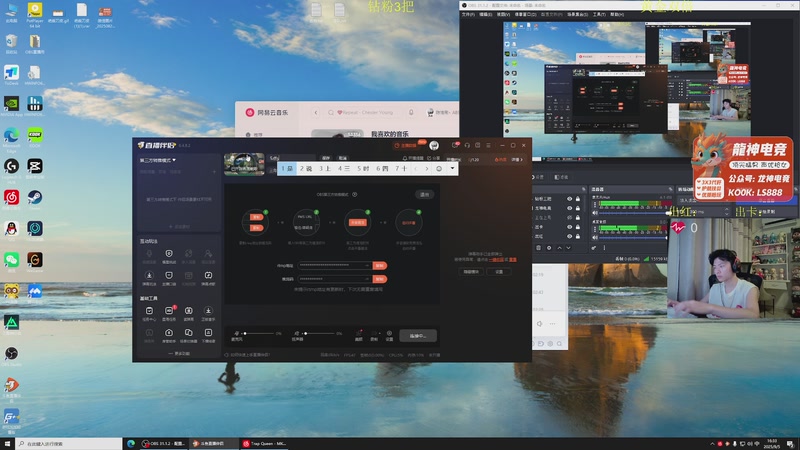Go back in NetEase Cloud Music window
The width and height of the screenshot is (800, 450).
pyautogui.click(x=316, y=112)
